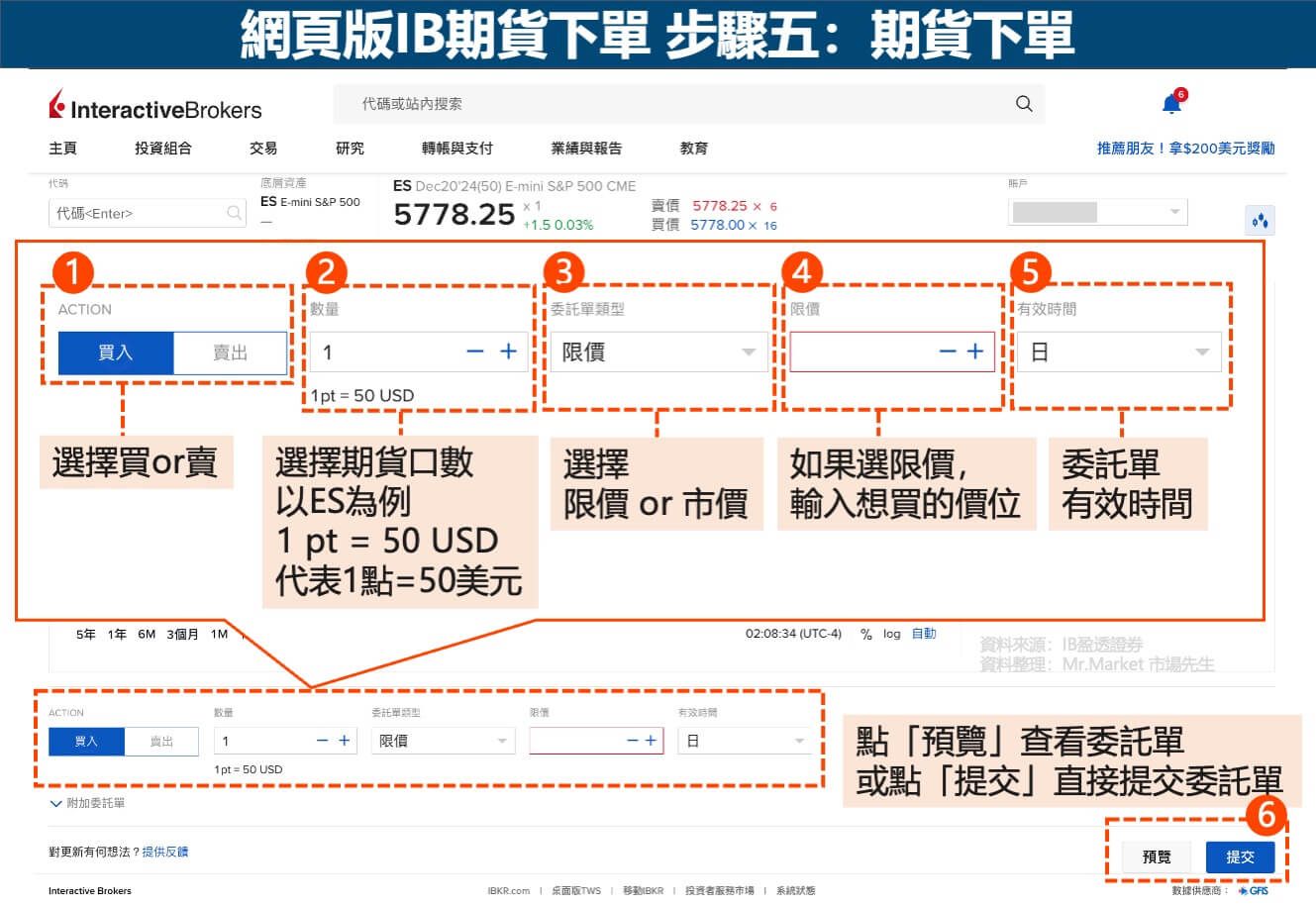Image resolution: width=1316 pixels, height=907 pixels.
Task: Select the 5年 chart range
Action: point(86,635)
